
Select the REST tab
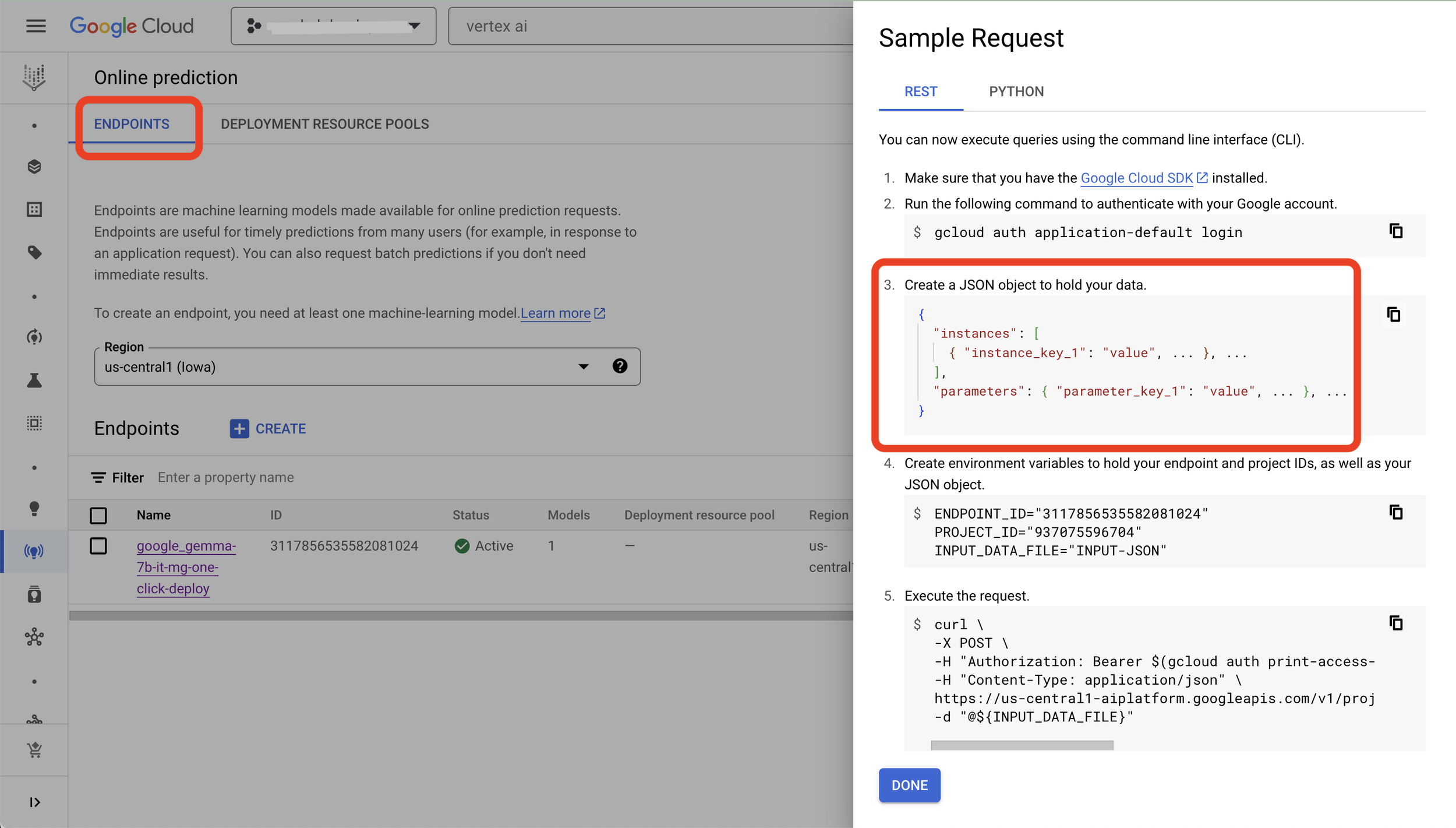(920, 91)
